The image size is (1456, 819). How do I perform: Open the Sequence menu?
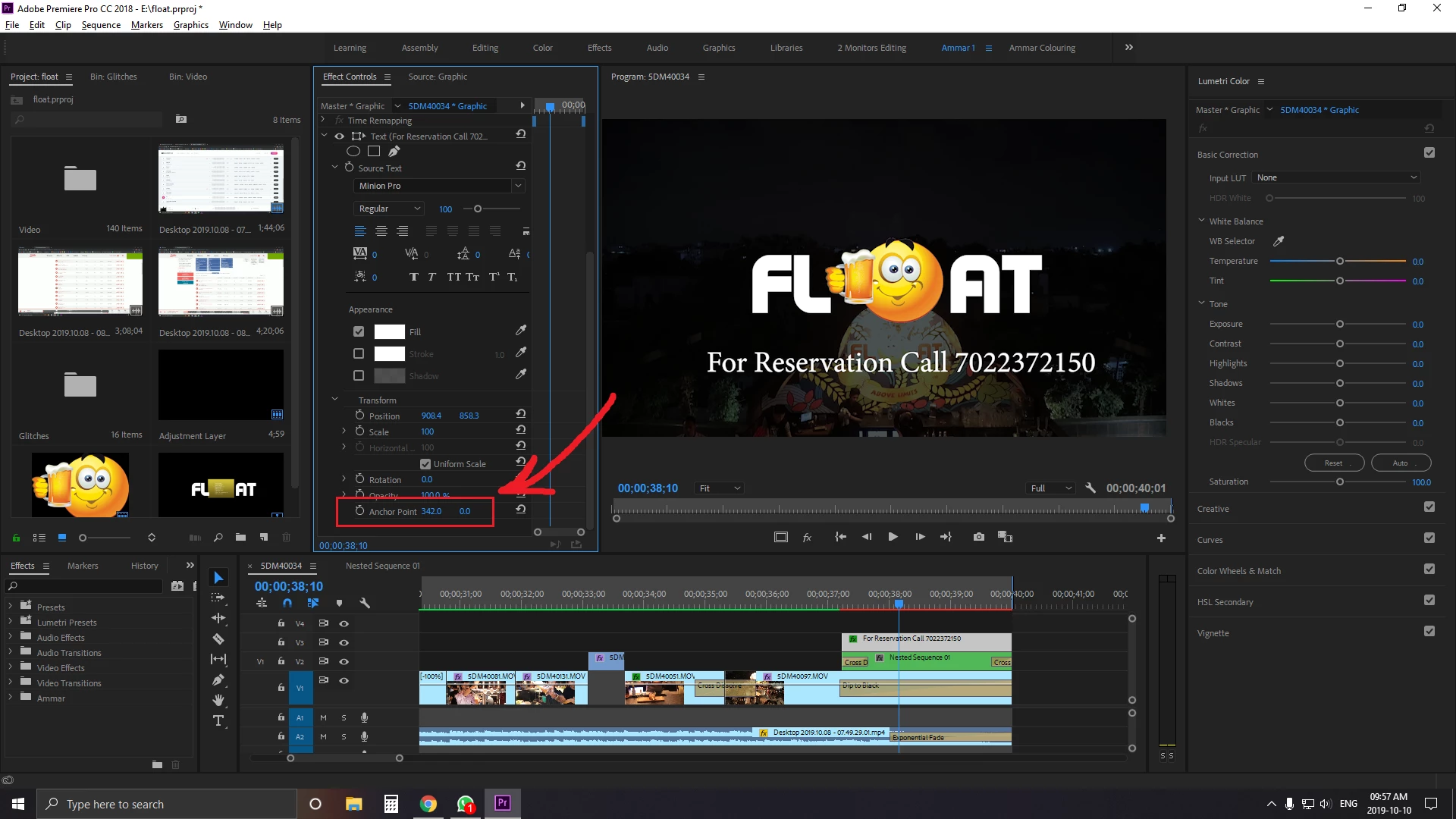[x=101, y=25]
